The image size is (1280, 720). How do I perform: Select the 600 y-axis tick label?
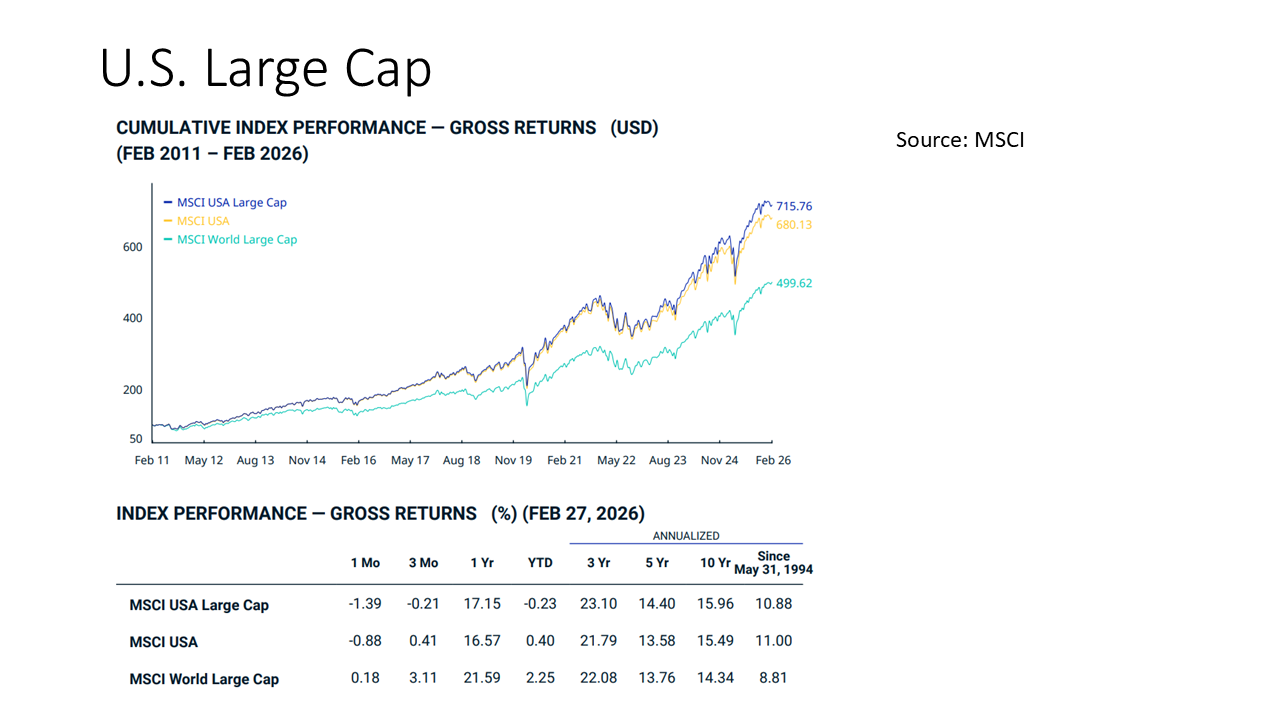pyautogui.click(x=133, y=247)
